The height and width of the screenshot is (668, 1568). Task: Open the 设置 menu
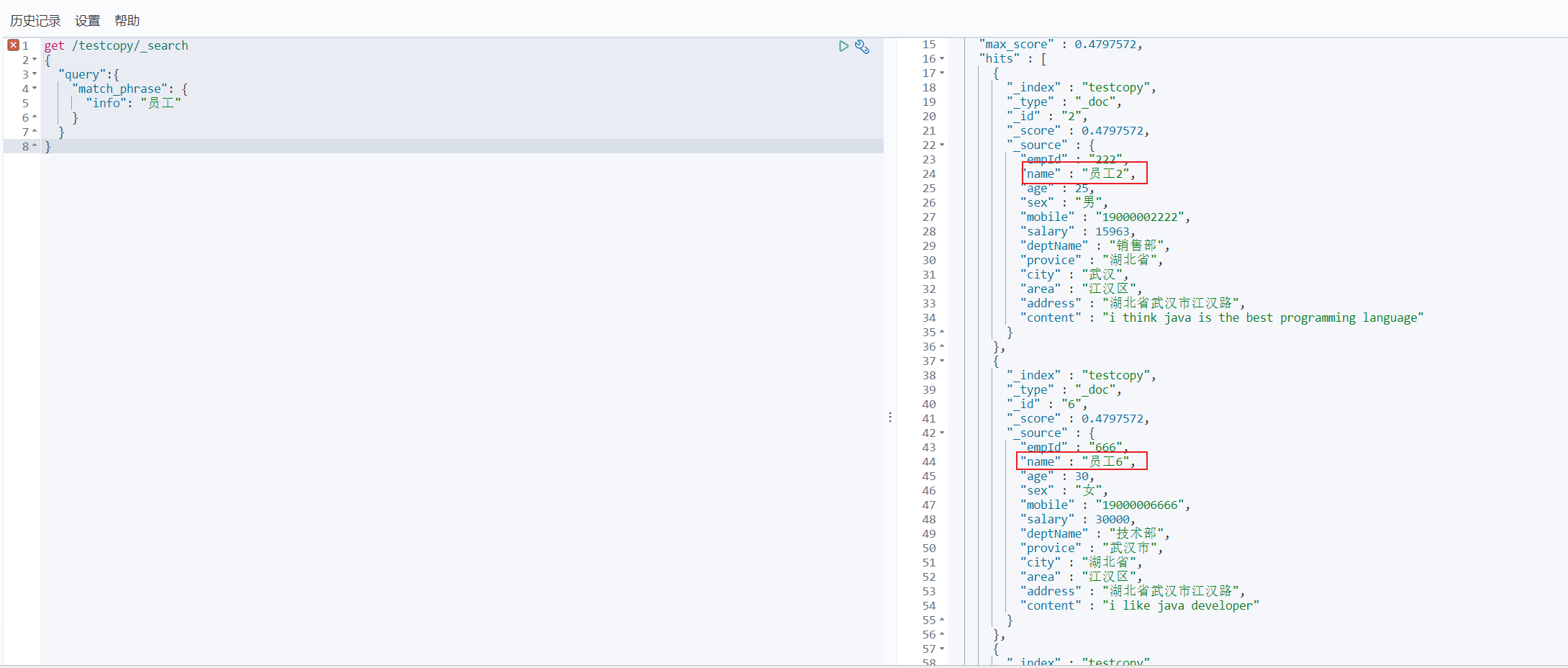click(88, 21)
